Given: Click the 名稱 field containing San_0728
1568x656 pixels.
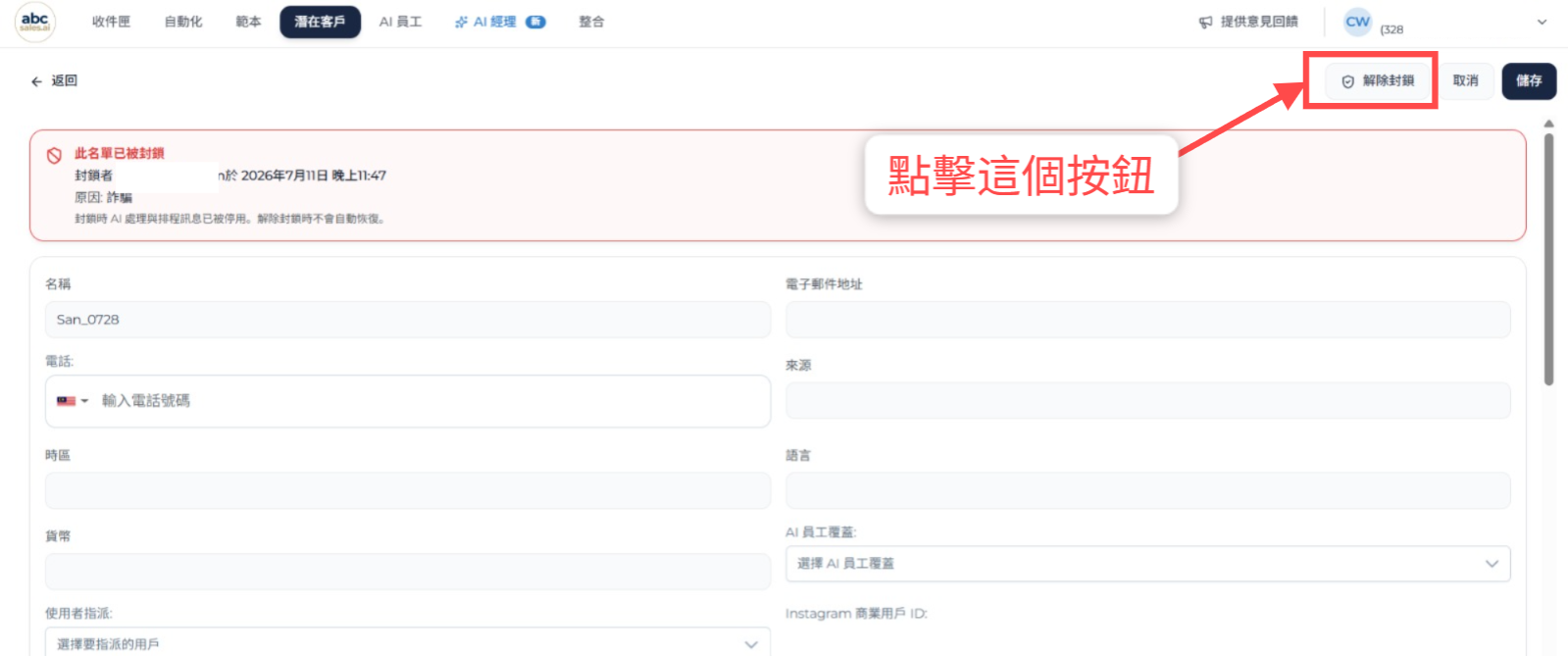Looking at the screenshot, I should click(408, 320).
